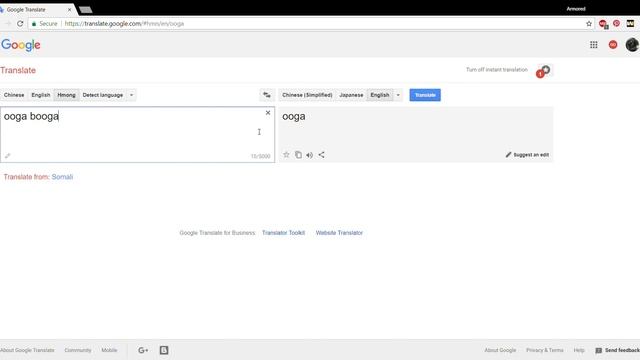Open the Translator Toolkit link
This screenshot has height=360, width=640.
pos(283,233)
